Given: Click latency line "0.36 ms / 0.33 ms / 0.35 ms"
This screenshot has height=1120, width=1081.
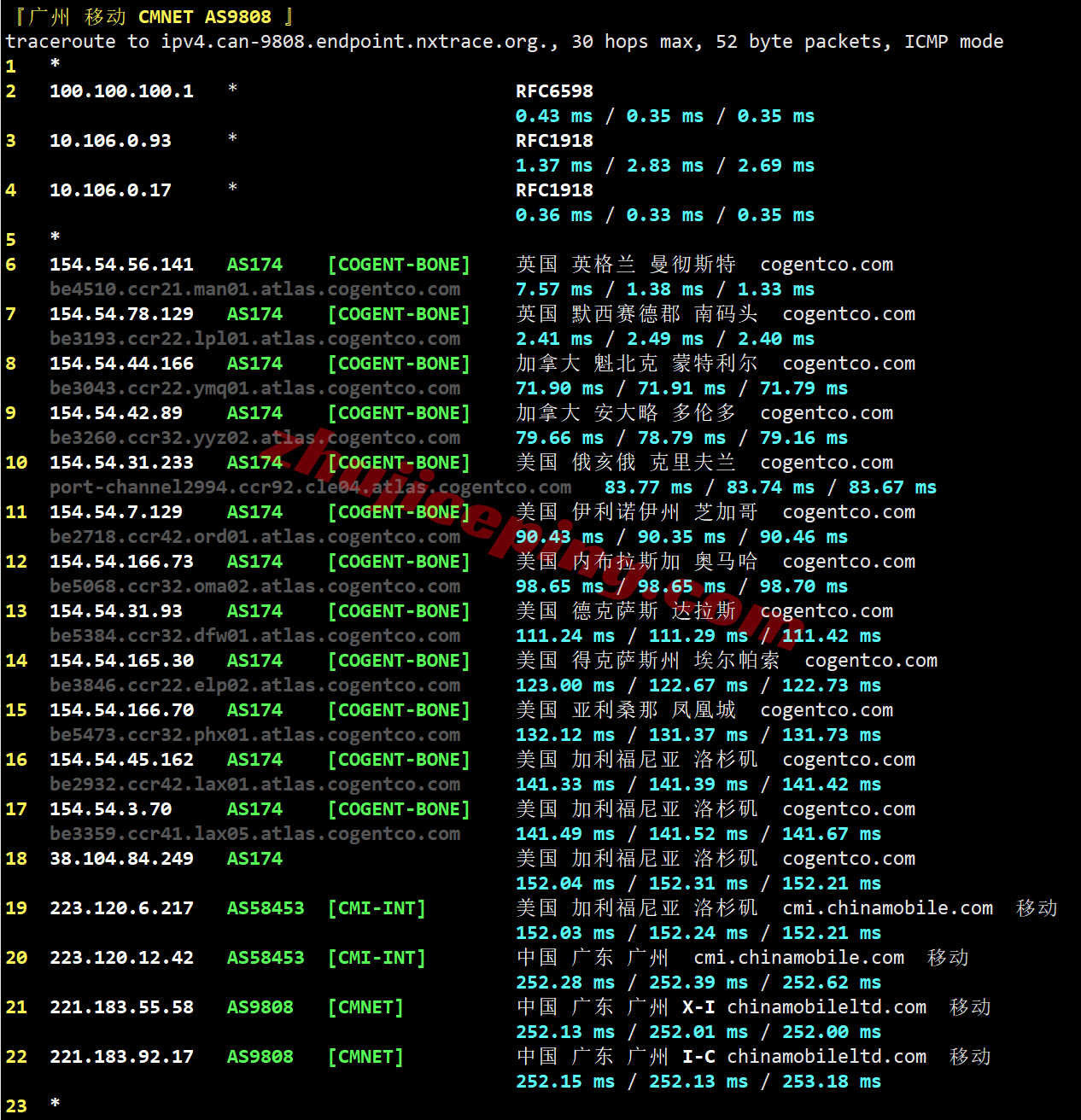Looking at the screenshot, I should coord(665,215).
